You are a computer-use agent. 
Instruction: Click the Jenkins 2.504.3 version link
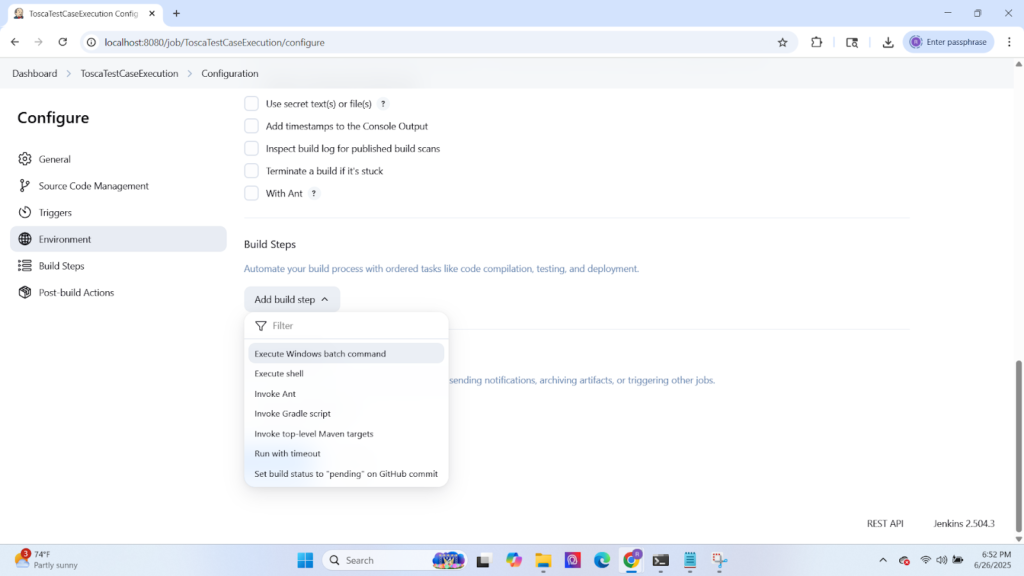point(962,523)
